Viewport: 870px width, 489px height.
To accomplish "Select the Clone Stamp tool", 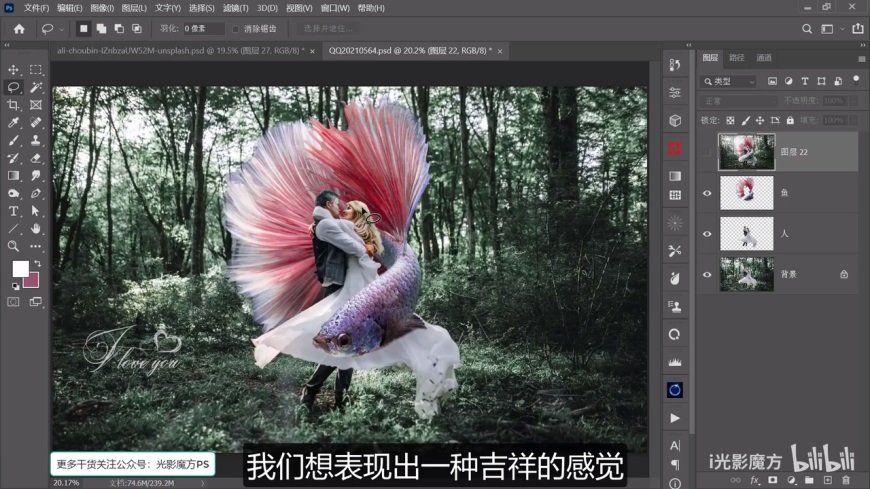I will tap(36, 140).
